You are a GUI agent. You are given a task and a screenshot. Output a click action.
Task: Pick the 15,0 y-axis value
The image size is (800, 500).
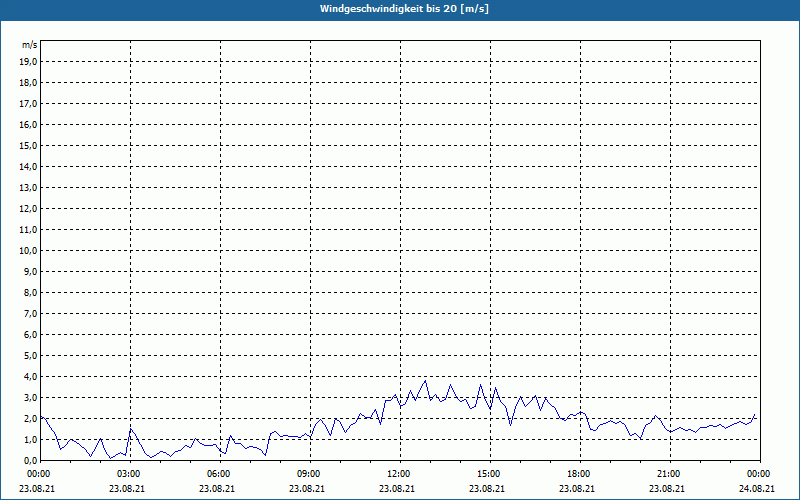[28, 145]
